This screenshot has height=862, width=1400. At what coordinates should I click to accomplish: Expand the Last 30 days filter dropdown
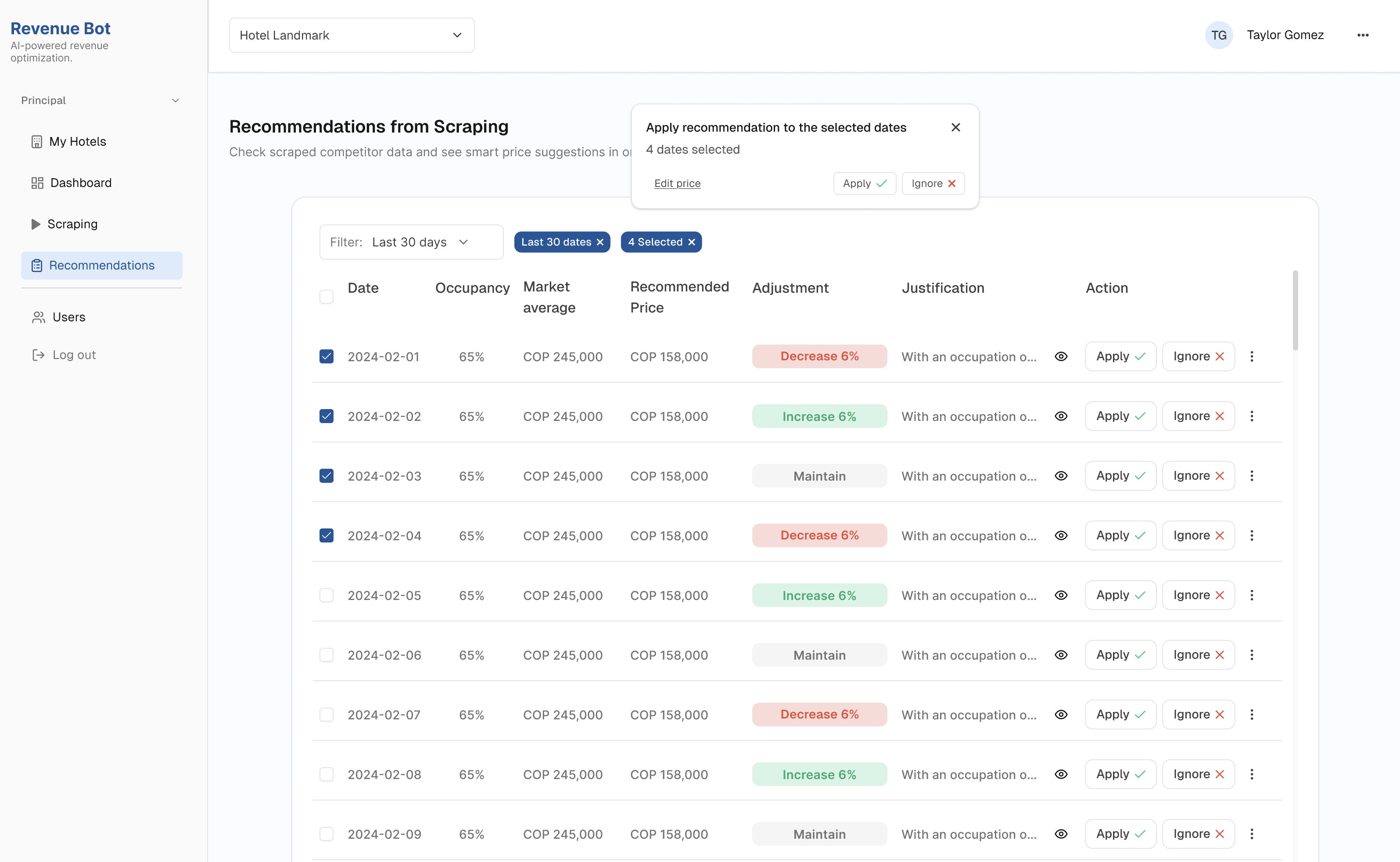tap(410, 242)
